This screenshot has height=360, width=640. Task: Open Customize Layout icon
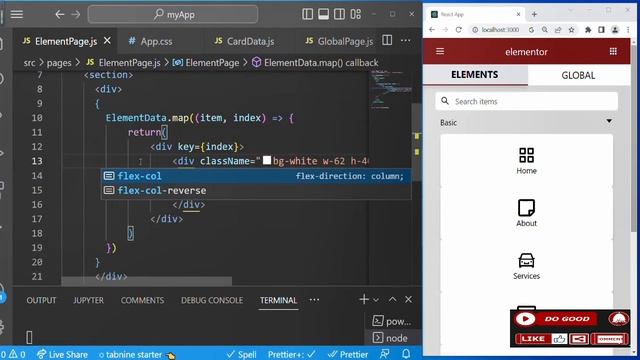coord(356,14)
